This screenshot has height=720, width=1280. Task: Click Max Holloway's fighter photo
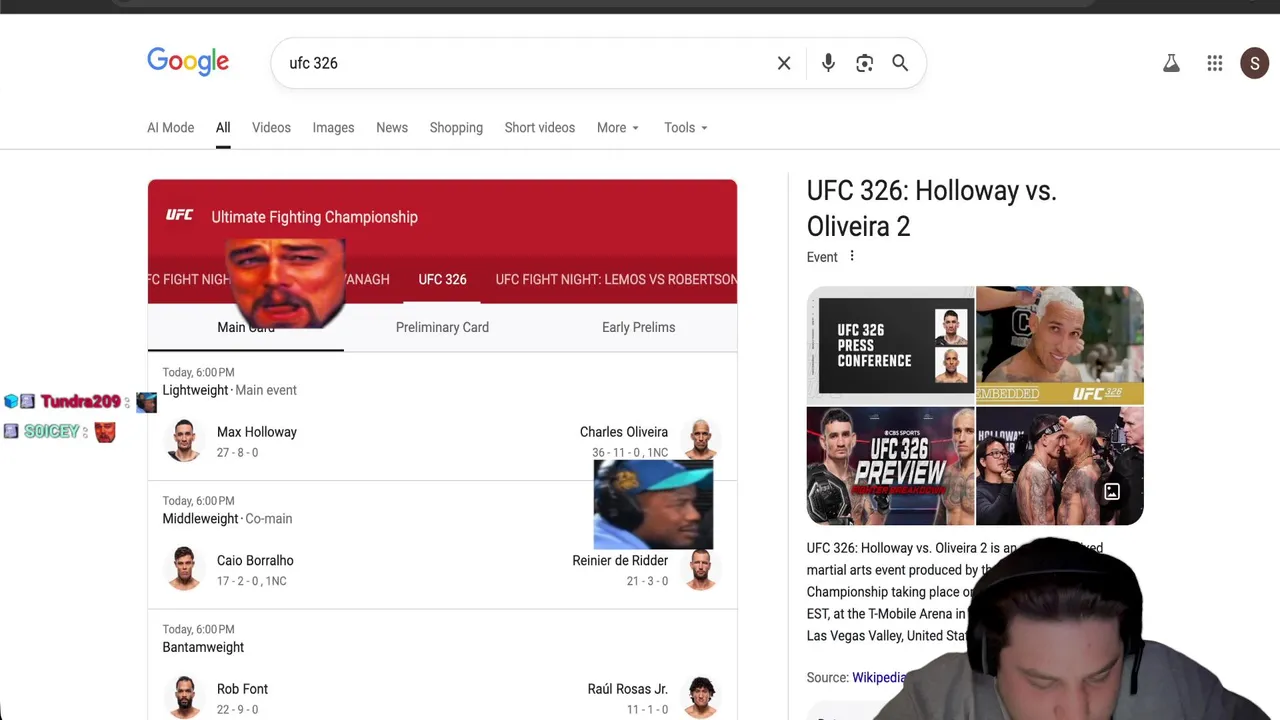(184, 440)
